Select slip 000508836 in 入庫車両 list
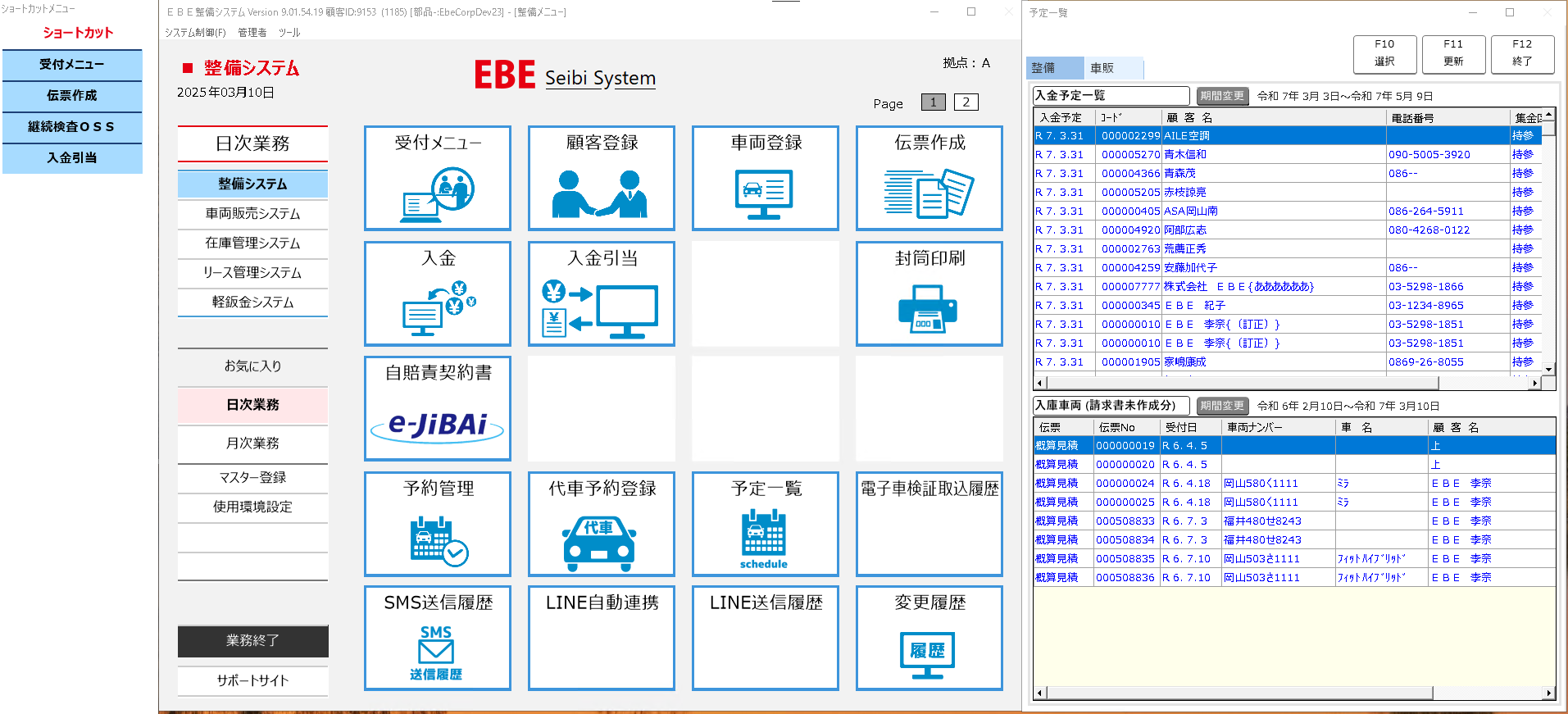 pos(1294,578)
